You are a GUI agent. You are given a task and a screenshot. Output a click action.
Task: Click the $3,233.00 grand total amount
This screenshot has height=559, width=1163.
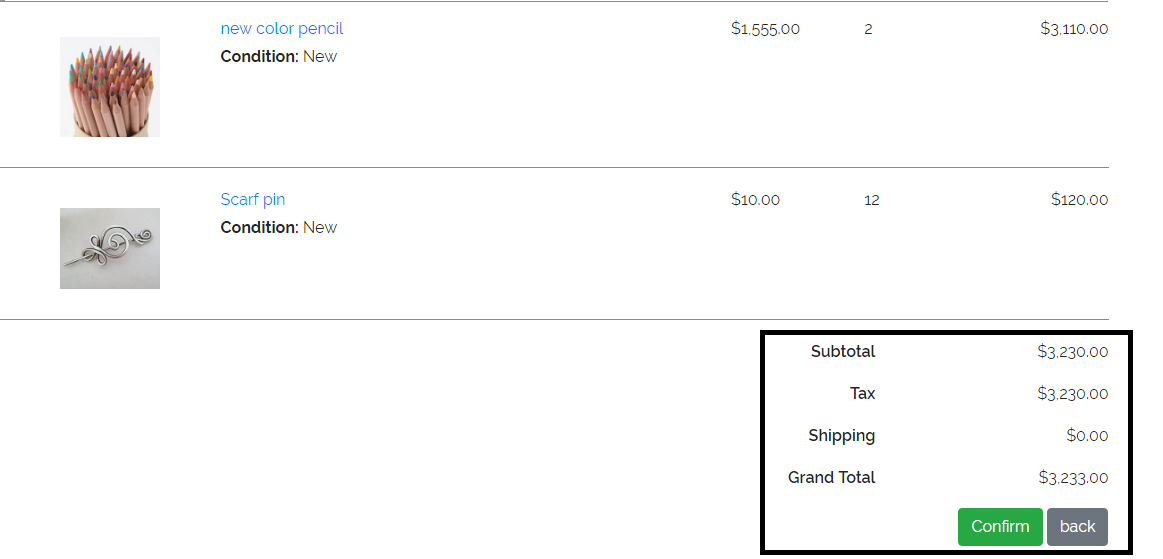1073,477
